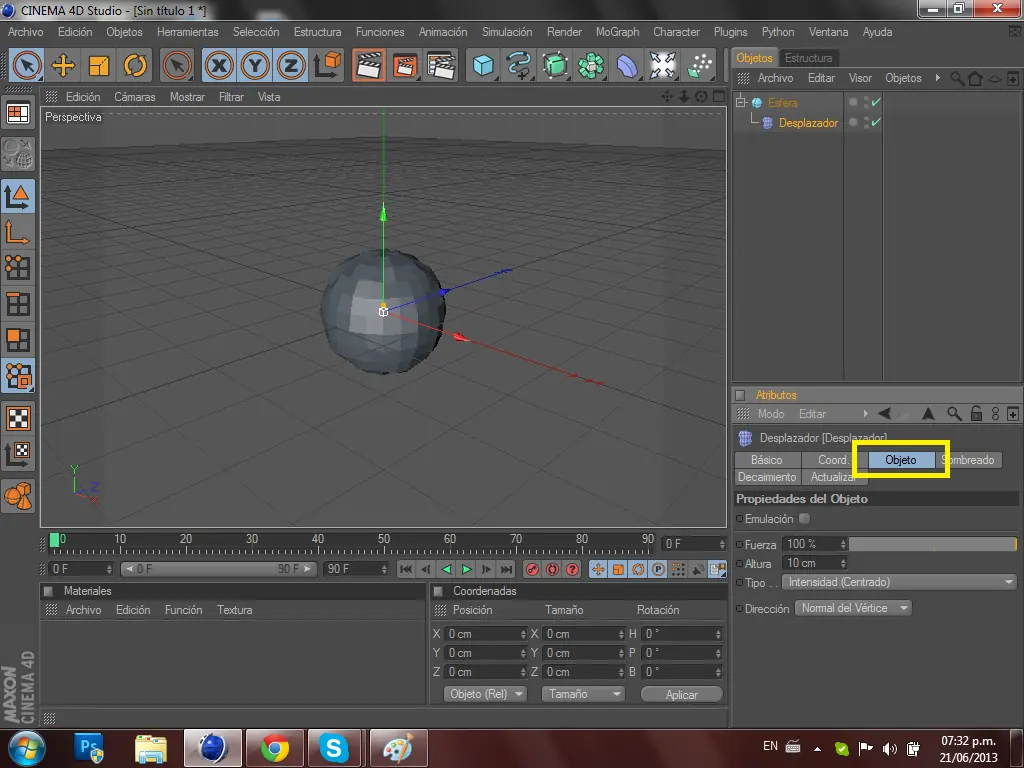Add a cube primitive object
This screenshot has width=1024, height=768.
coord(483,65)
